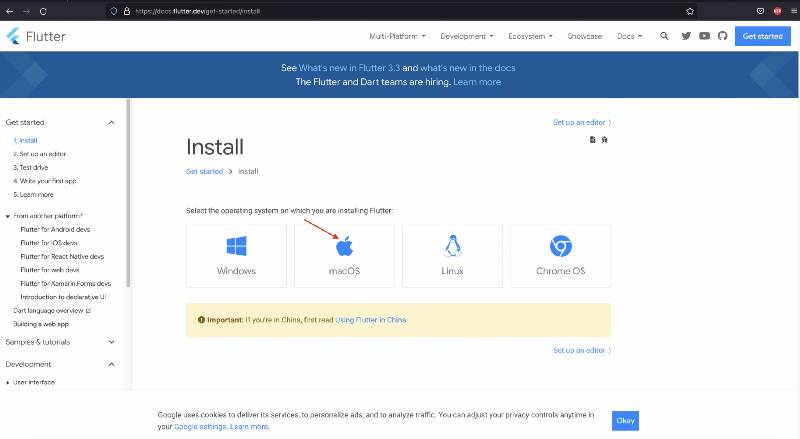Click bottom Set up an editor link
The width and height of the screenshot is (800, 439).
click(x=582, y=350)
